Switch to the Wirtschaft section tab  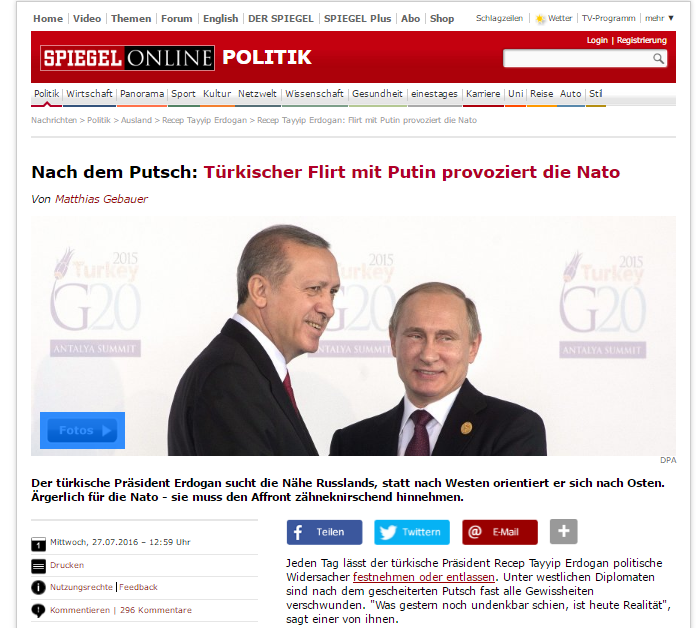[x=89, y=94]
